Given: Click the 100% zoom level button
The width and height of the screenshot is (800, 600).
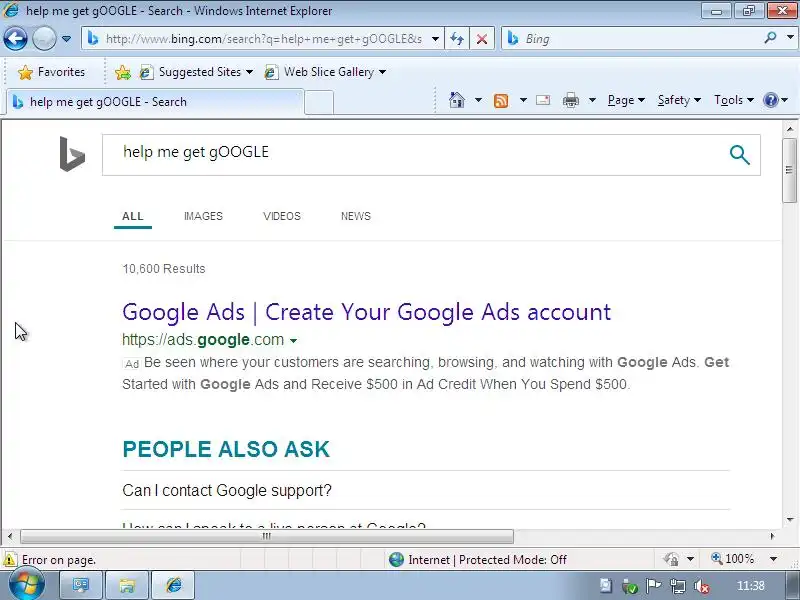Looking at the screenshot, I should pyautogui.click(x=733, y=559).
